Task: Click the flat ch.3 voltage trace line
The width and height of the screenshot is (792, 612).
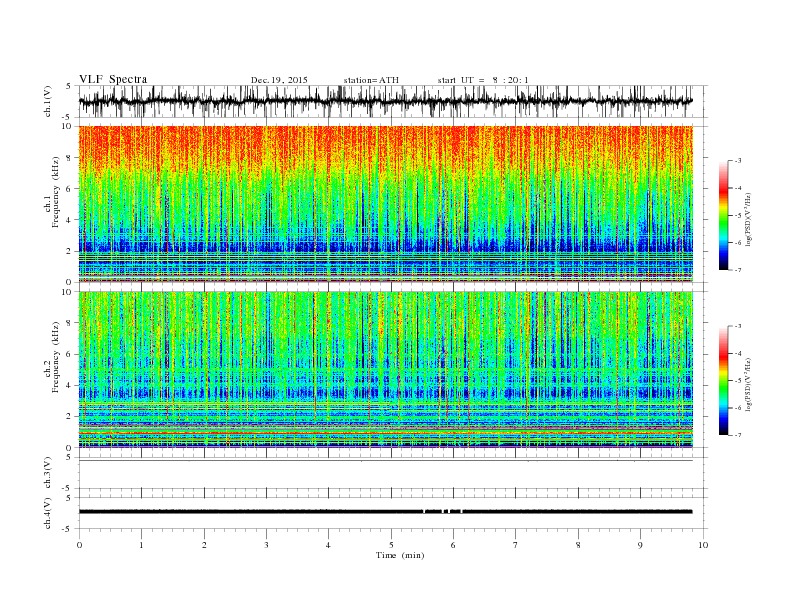Action: click(x=385, y=461)
